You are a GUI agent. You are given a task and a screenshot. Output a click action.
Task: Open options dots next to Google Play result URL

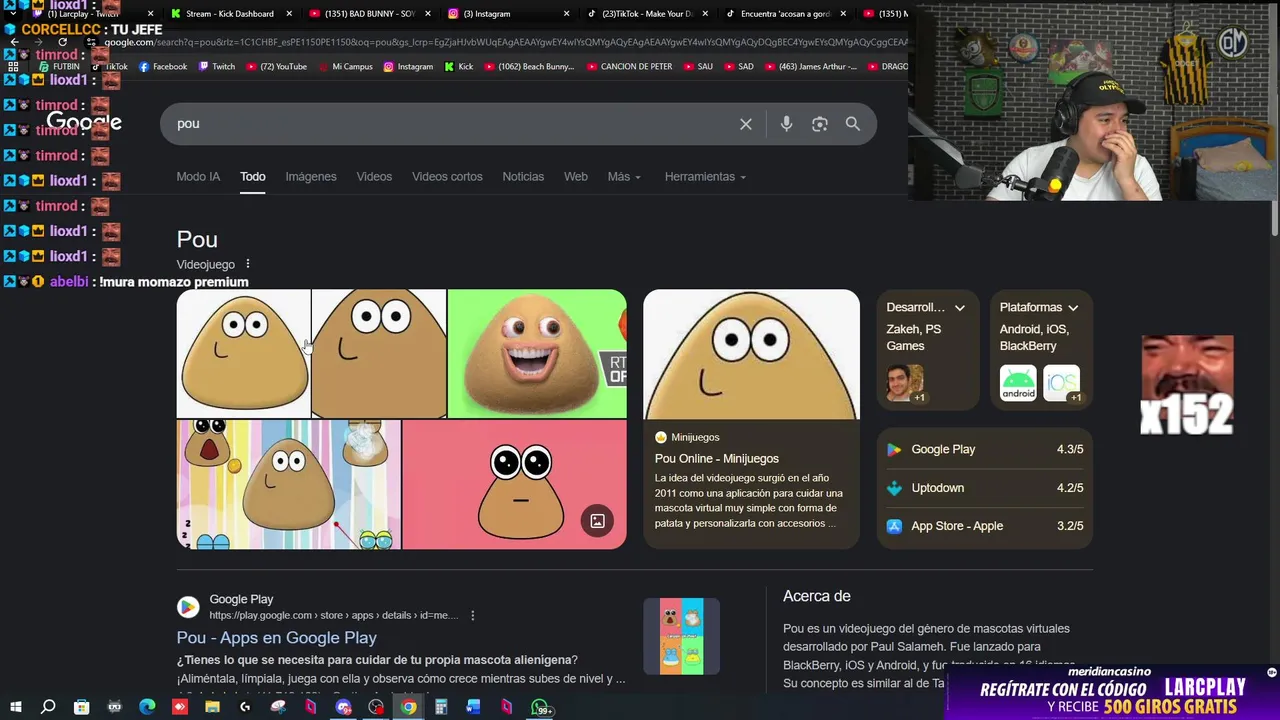tap(473, 615)
